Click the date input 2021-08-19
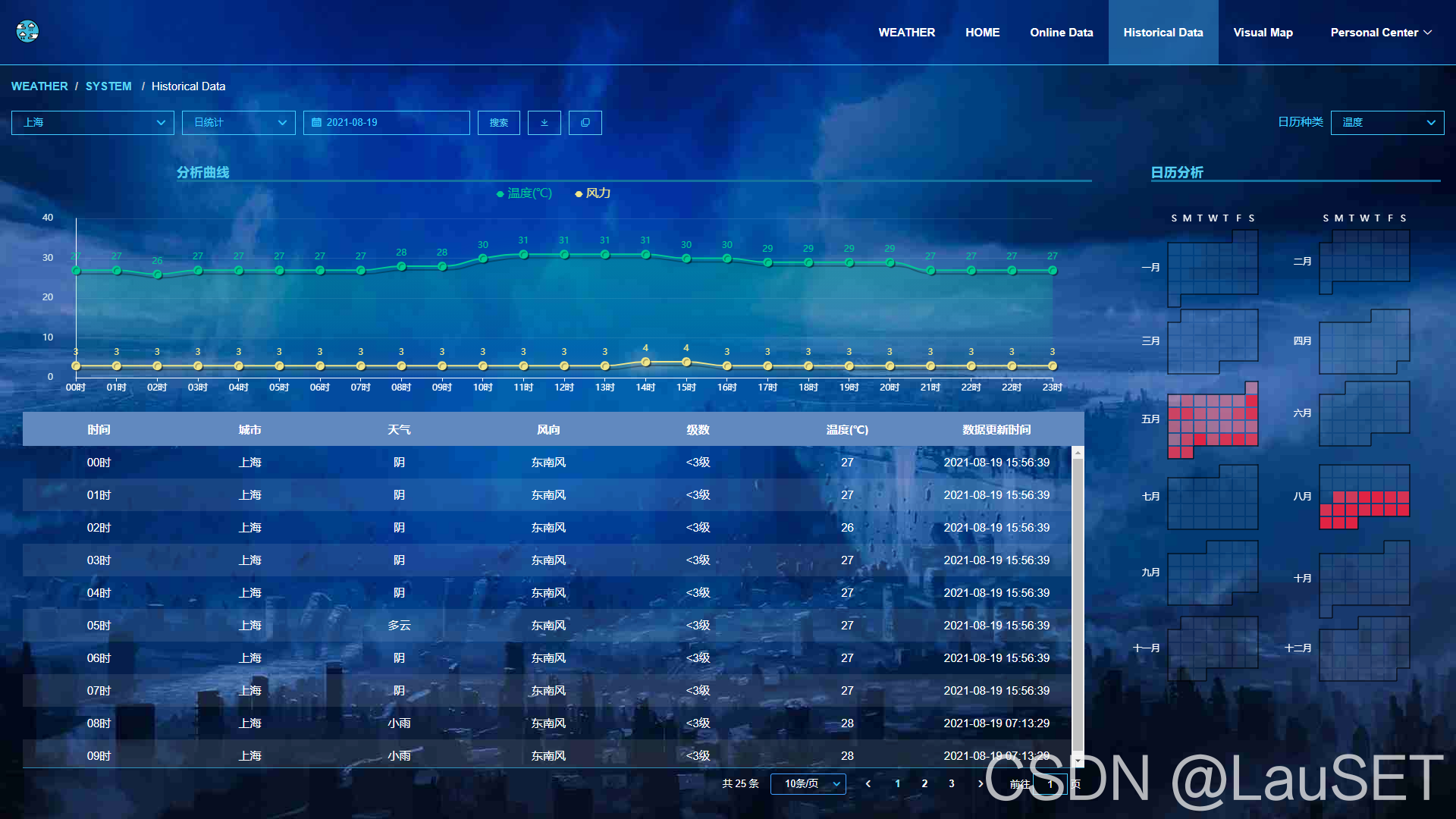Image resolution: width=1456 pixels, height=819 pixels. pos(386,123)
